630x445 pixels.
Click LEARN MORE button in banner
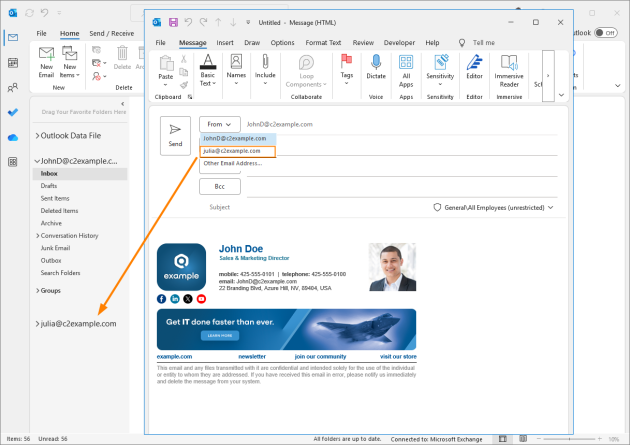pos(220,335)
